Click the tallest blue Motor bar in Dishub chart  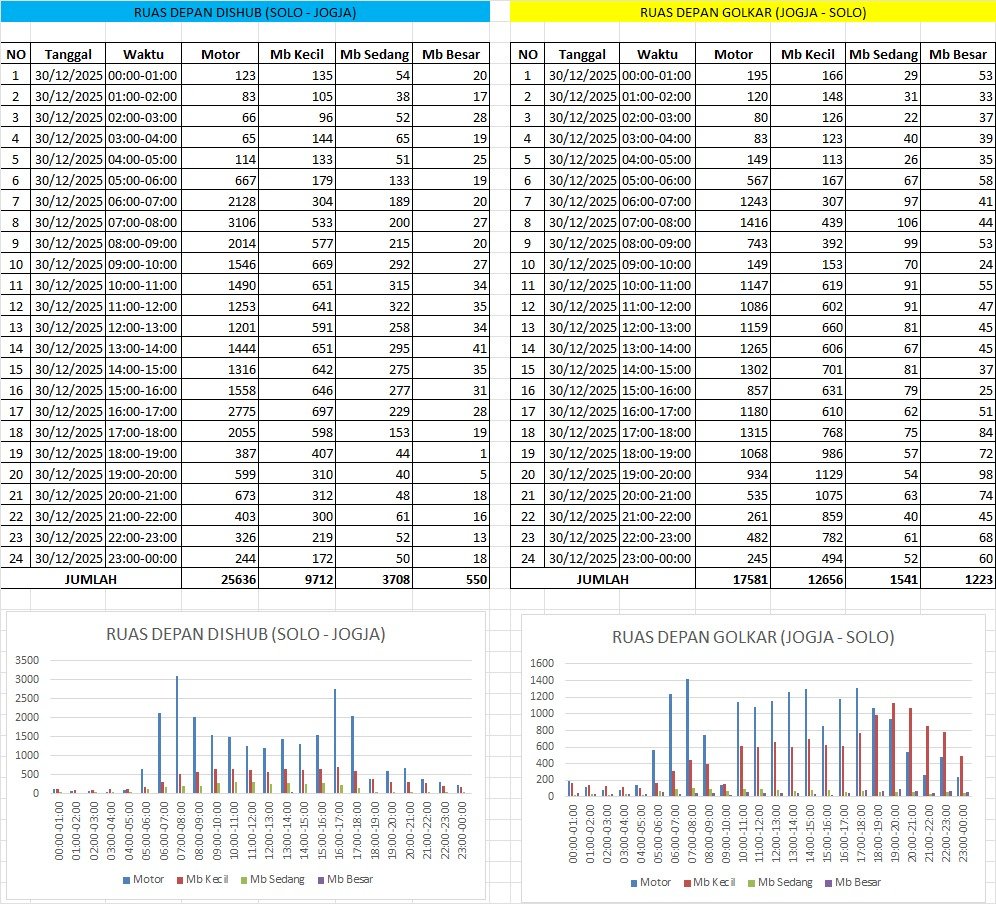(177, 734)
